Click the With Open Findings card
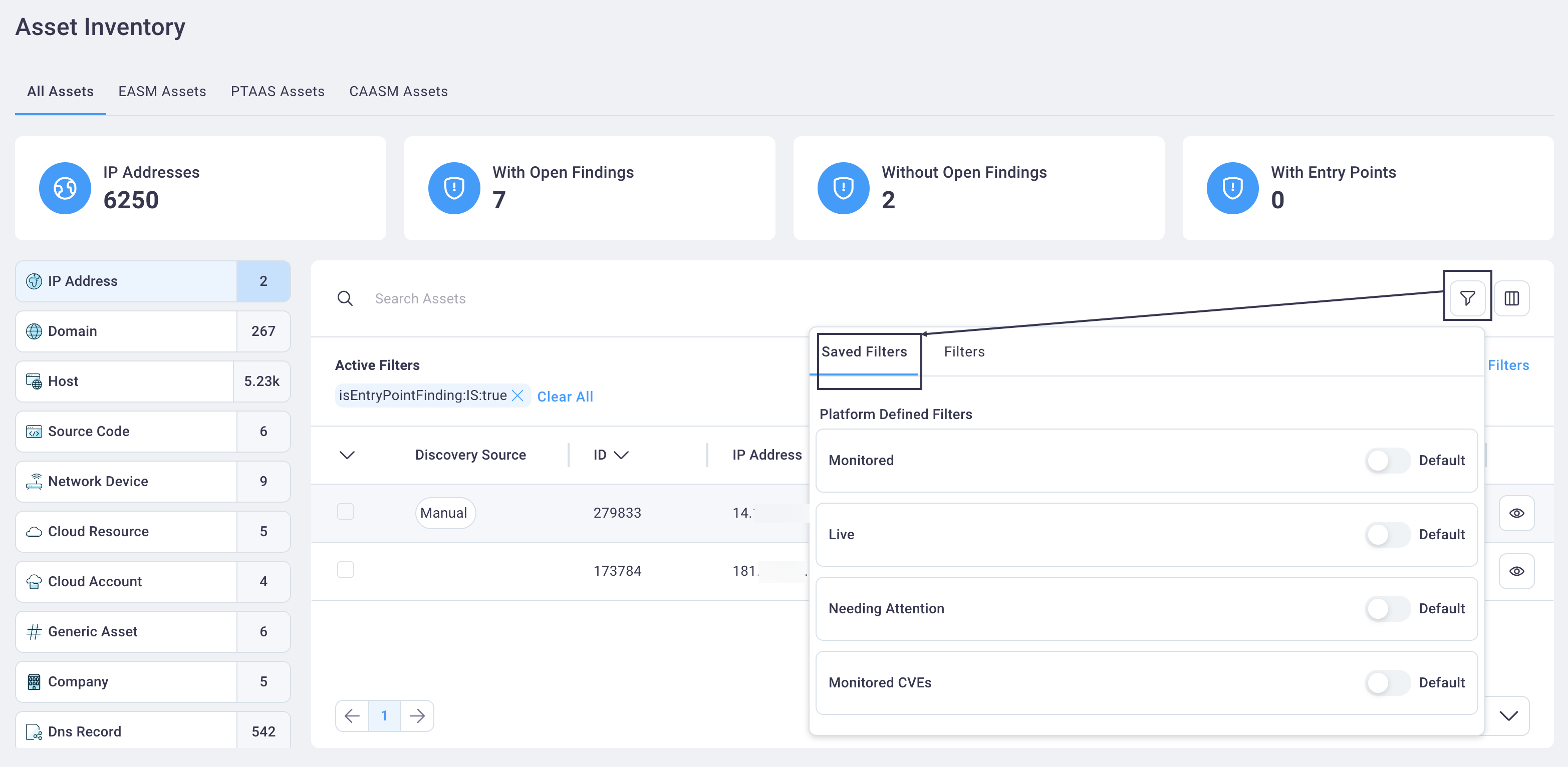The width and height of the screenshot is (1568, 767). (x=589, y=188)
